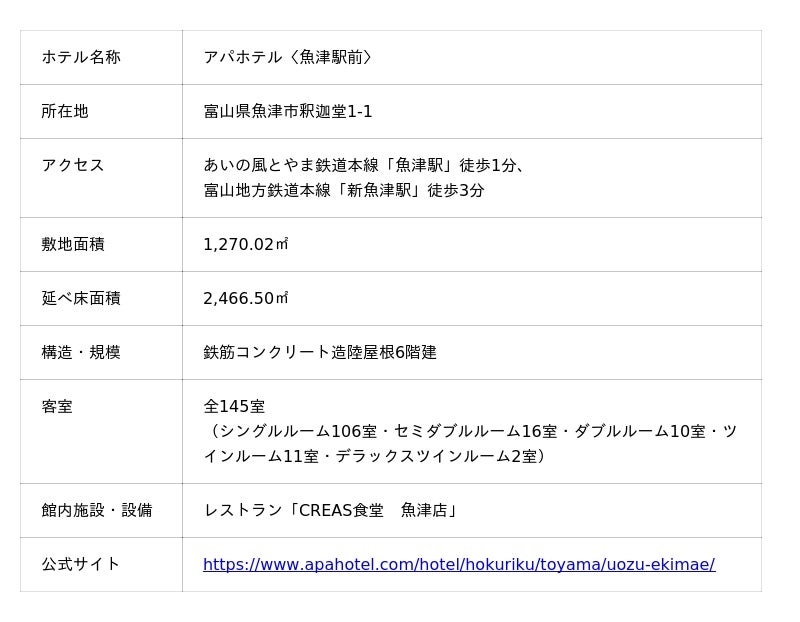Click the 富山地方鉄道本線「新魚津駅」 line

point(344,190)
